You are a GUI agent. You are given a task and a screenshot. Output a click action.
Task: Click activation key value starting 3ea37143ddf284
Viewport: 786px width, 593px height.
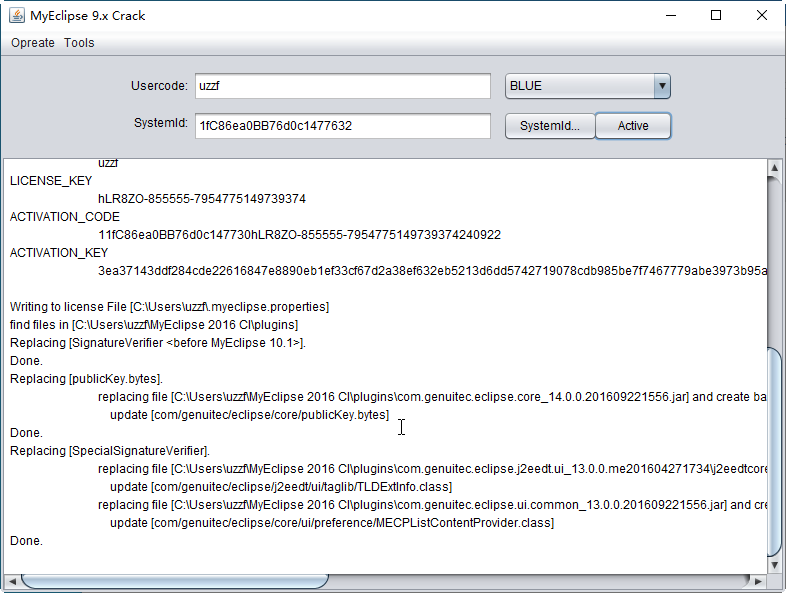coord(432,271)
